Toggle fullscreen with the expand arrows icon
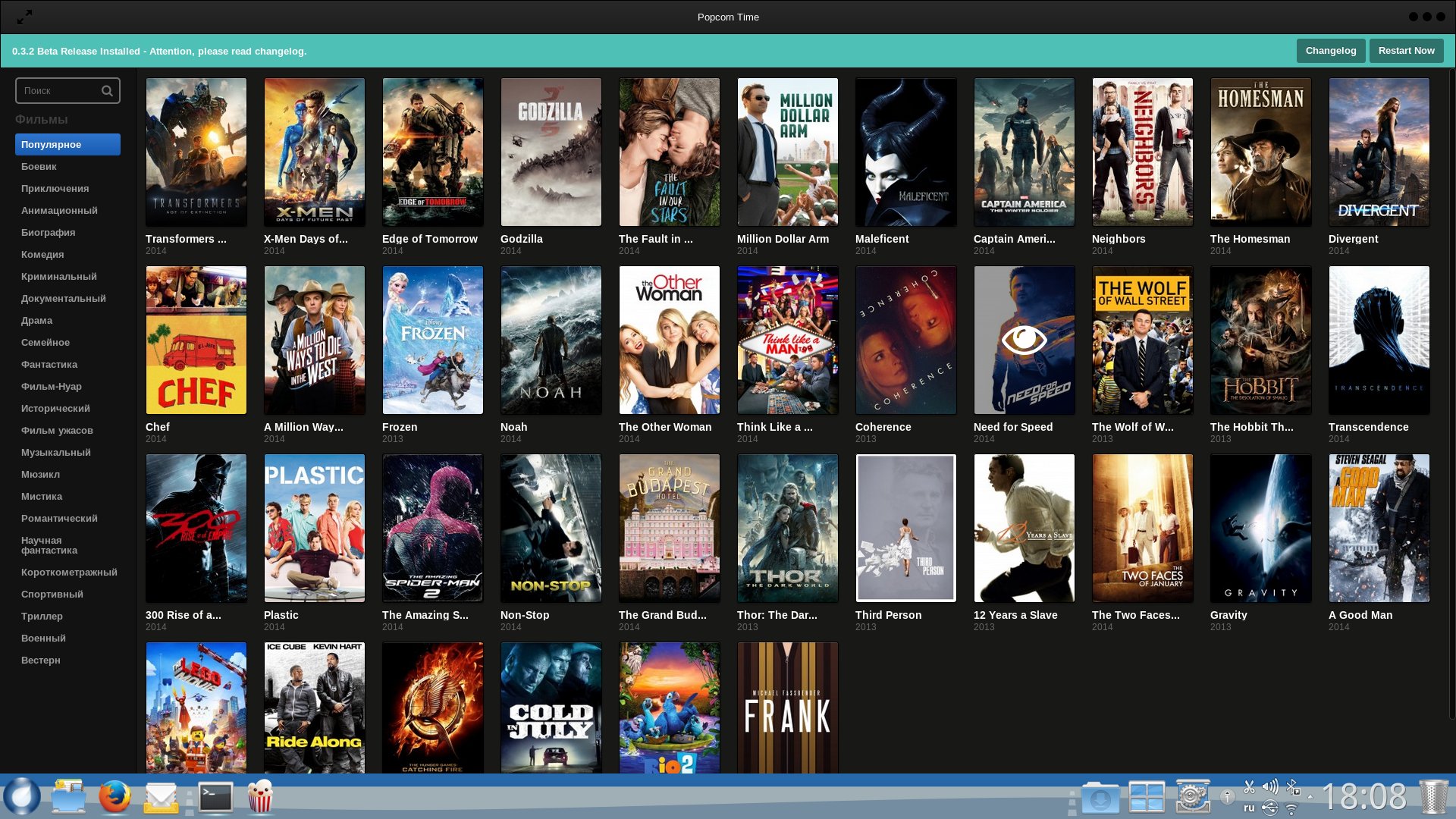Screen dimensions: 1456x819 [x=24, y=17]
